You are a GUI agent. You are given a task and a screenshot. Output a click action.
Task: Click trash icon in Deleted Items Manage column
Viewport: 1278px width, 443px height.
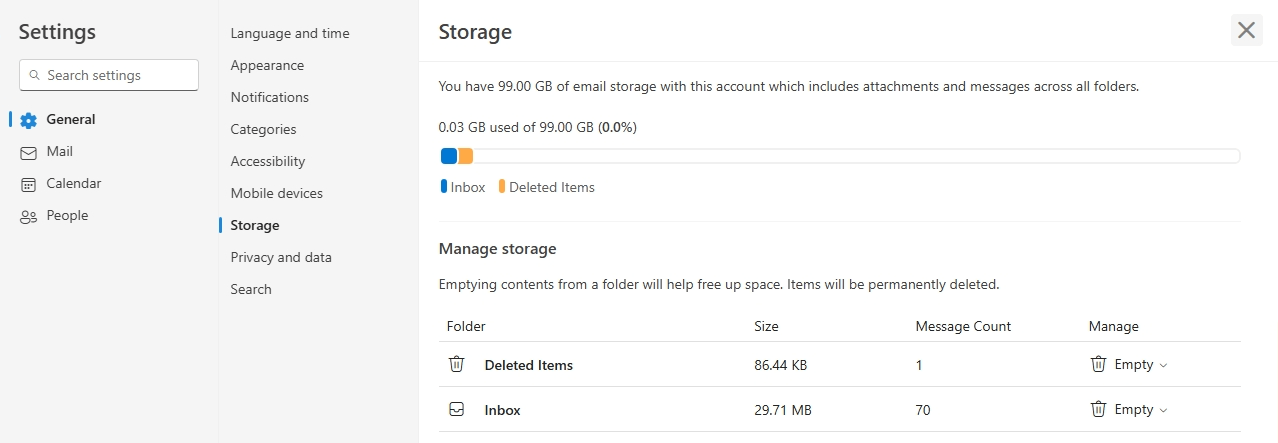coord(1098,365)
